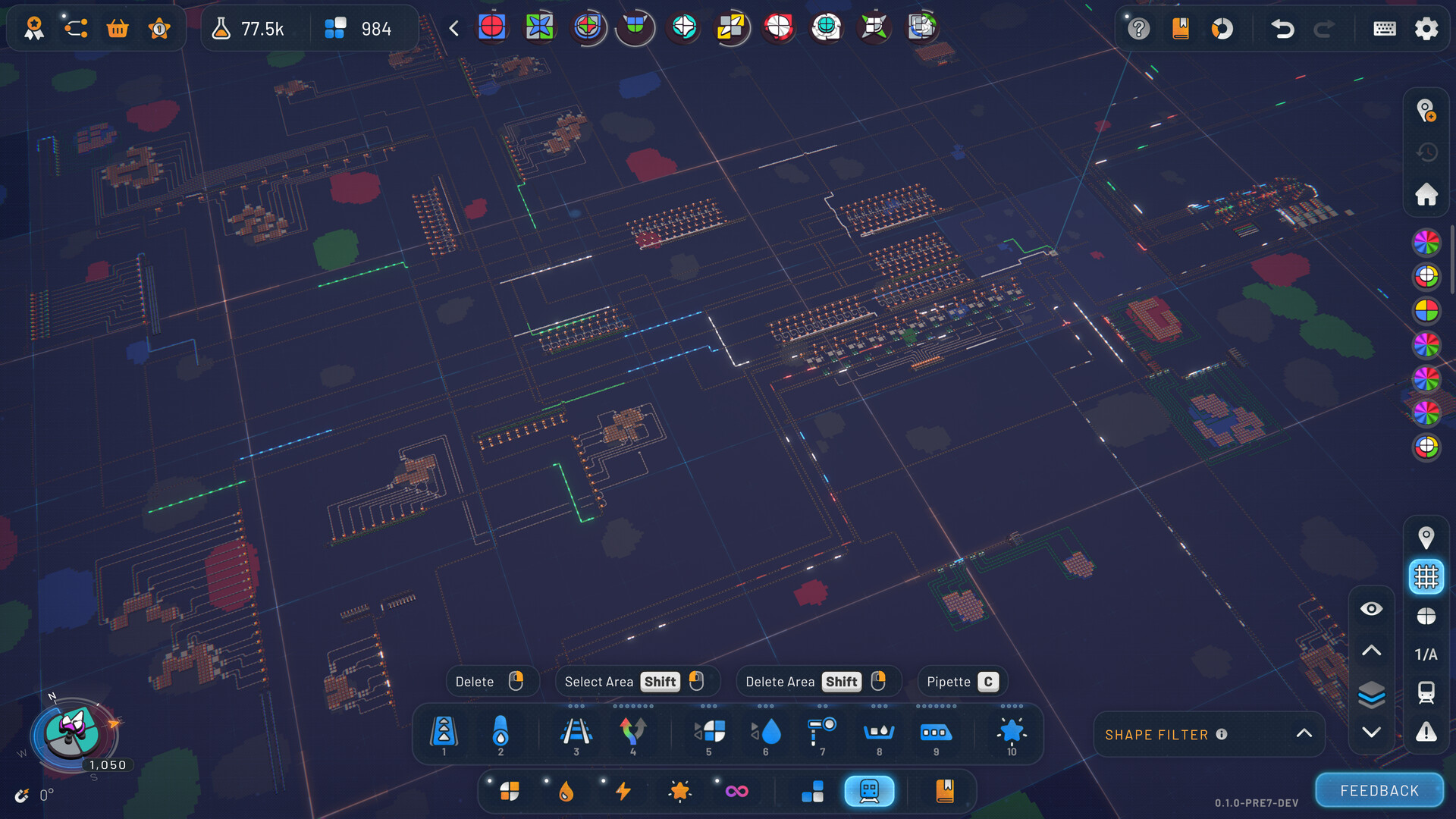Switch to the Space star category tab

680,790
